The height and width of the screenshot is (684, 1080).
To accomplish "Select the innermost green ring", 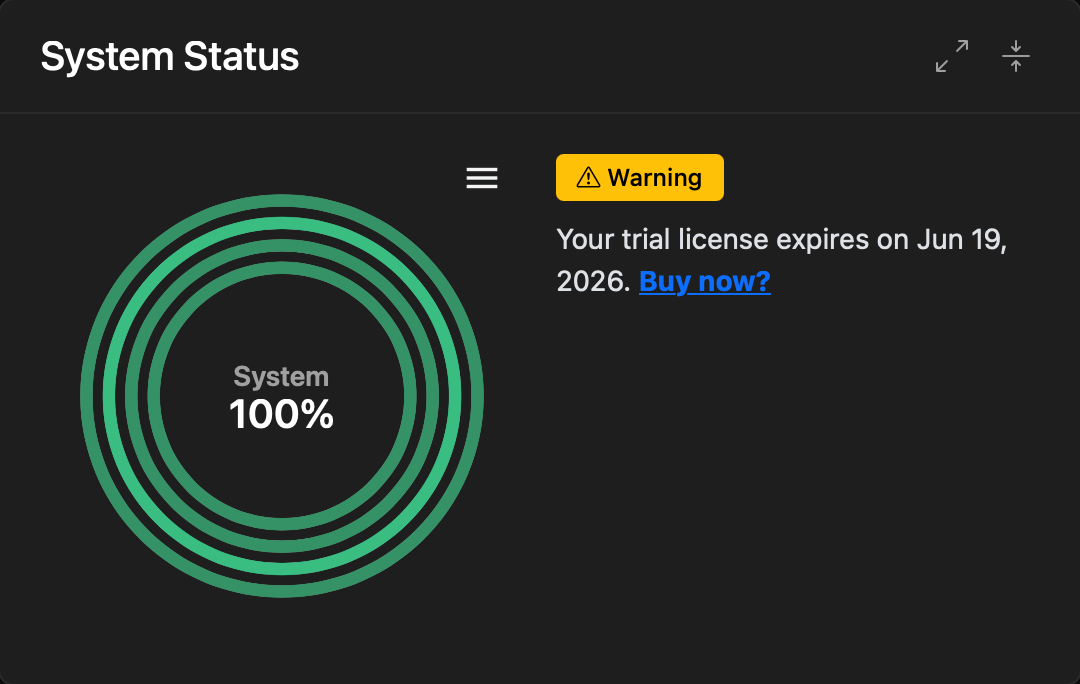I will (282, 268).
